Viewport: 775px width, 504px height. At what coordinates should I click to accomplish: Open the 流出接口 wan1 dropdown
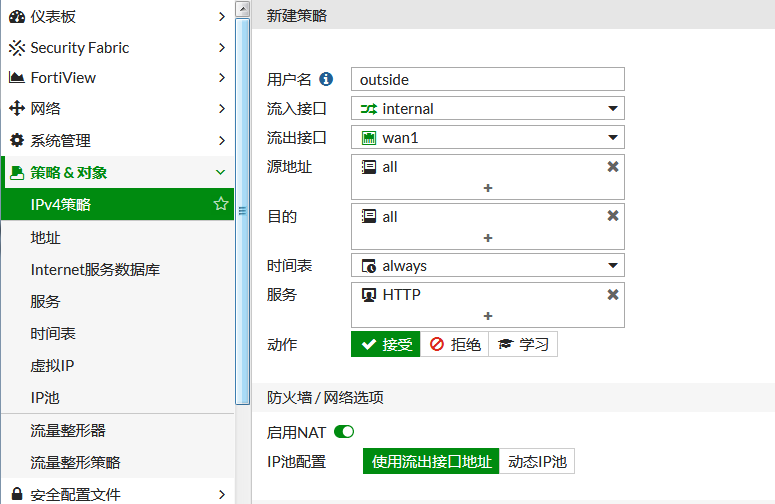pyautogui.click(x=488, y=138)
